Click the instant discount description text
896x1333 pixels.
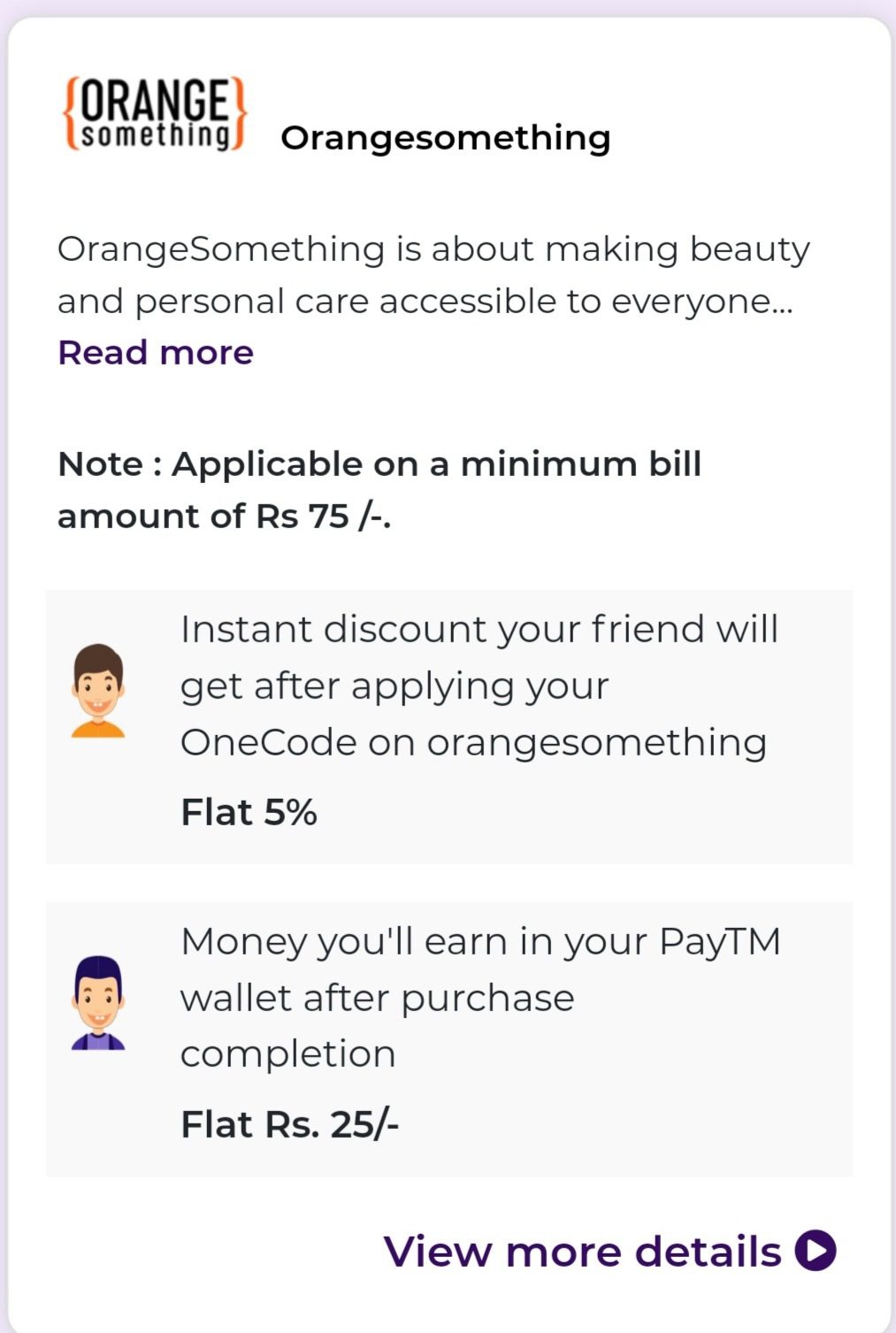pos(479,686)
